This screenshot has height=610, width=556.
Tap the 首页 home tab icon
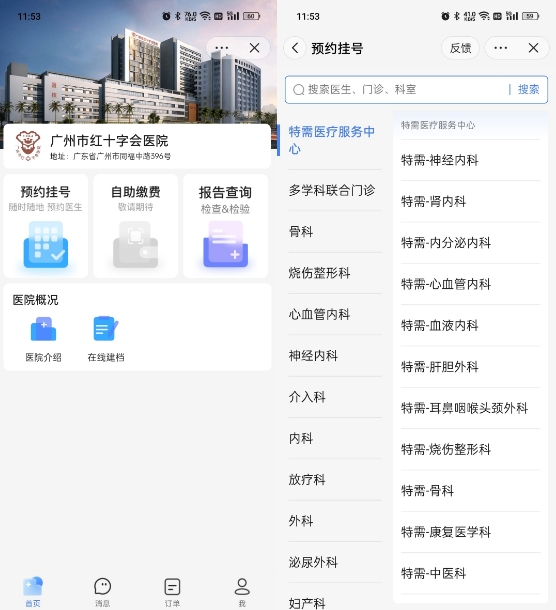point(33,587)
